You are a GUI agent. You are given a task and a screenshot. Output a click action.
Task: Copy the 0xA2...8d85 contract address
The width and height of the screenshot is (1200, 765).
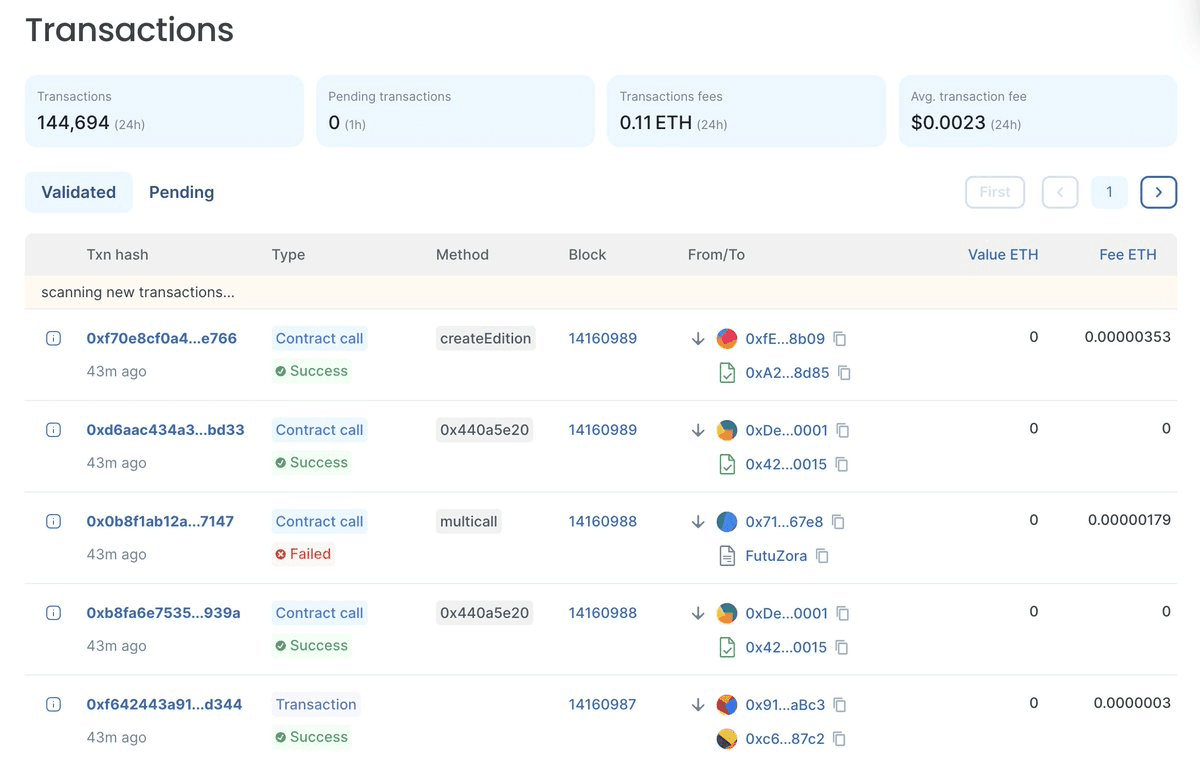[844, 373]
